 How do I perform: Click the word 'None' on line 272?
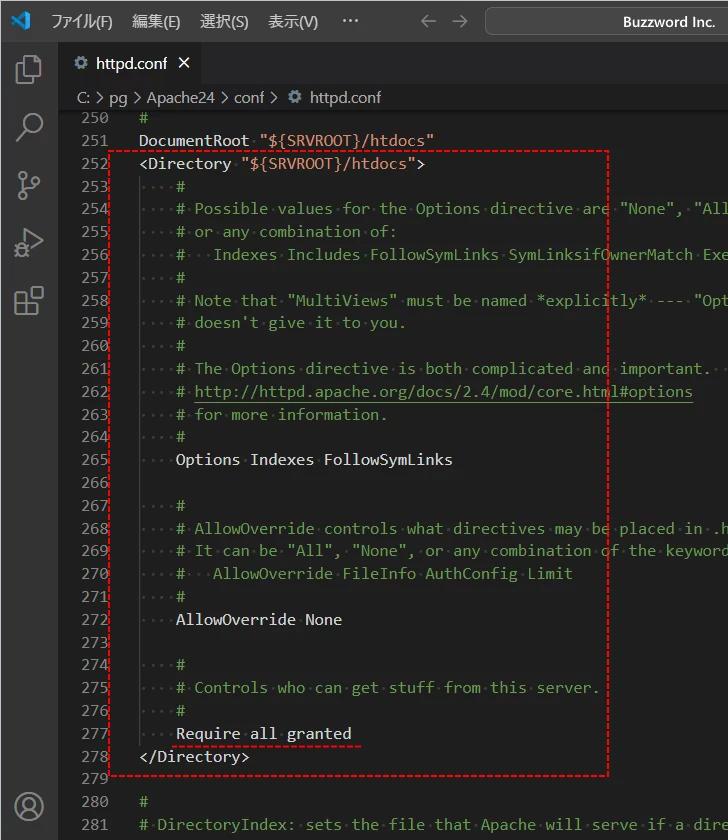point(324,619)
